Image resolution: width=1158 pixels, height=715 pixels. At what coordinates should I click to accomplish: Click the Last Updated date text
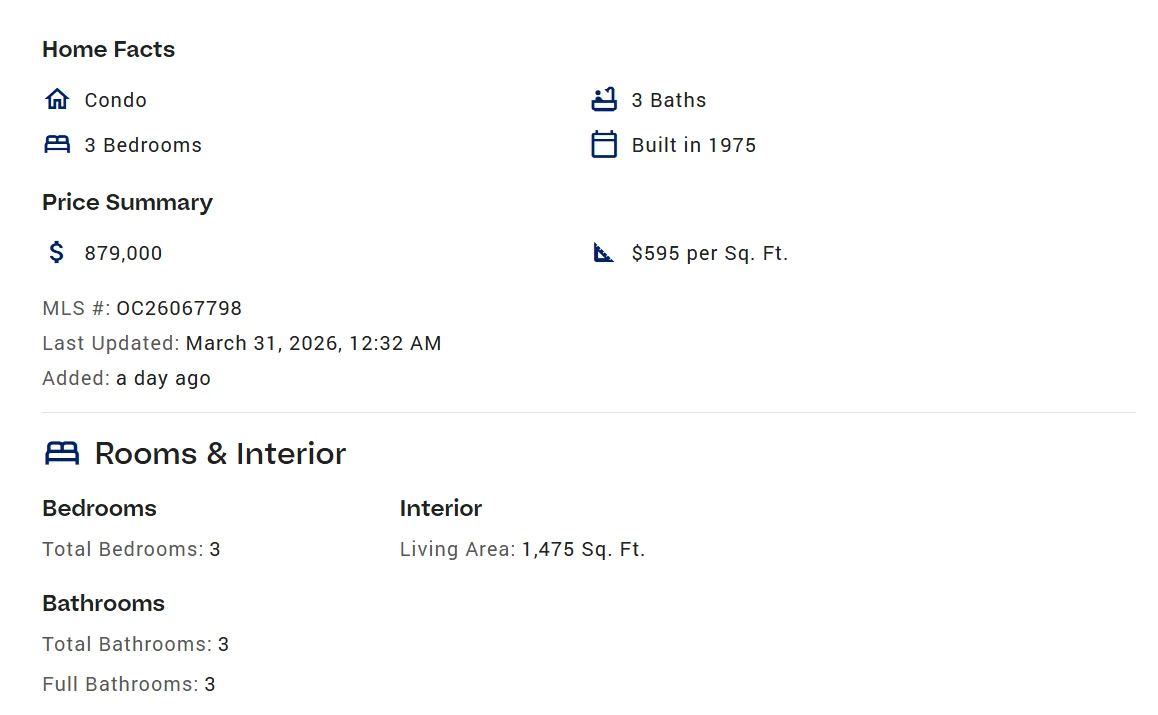313,343
